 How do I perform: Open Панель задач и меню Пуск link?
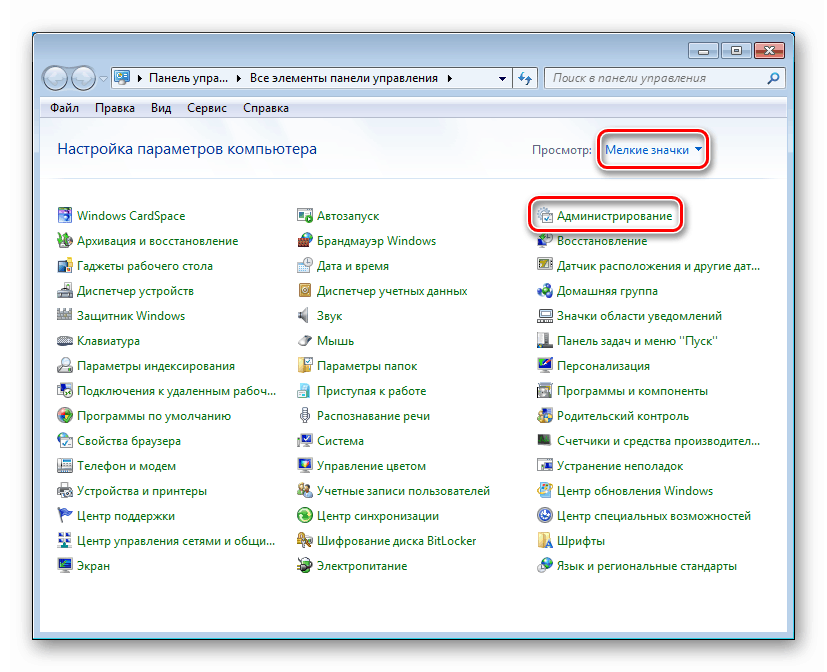(x=637, y=341)
